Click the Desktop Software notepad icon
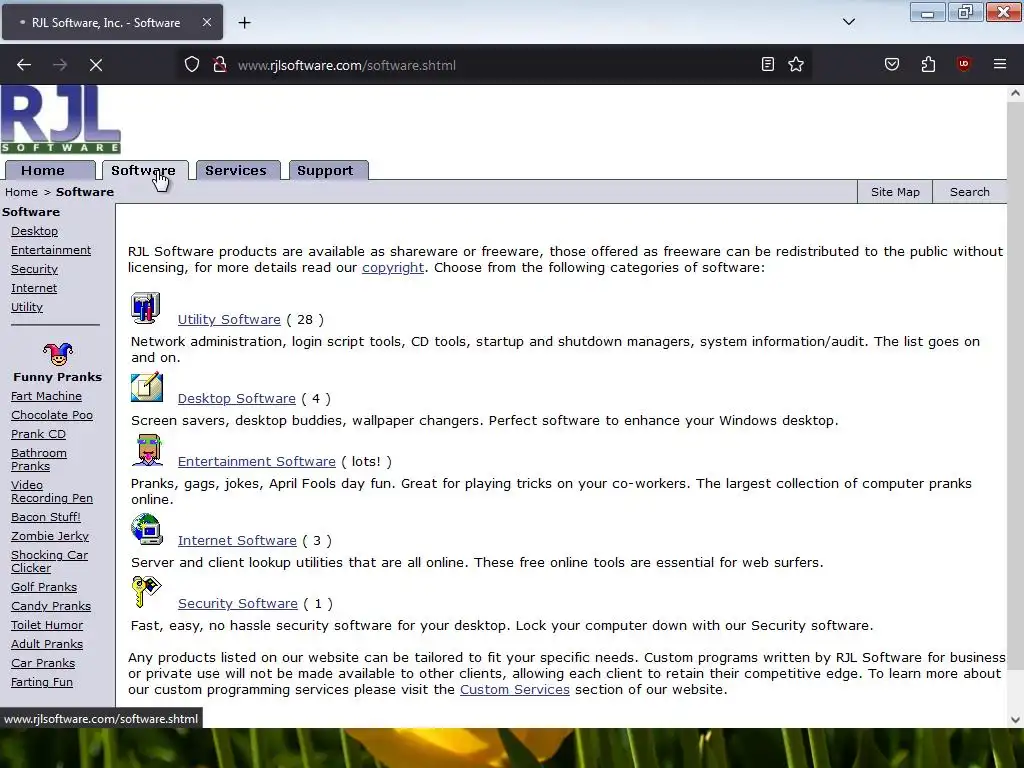The width and height of the screenshot is (1024, 768). [146, 387]
